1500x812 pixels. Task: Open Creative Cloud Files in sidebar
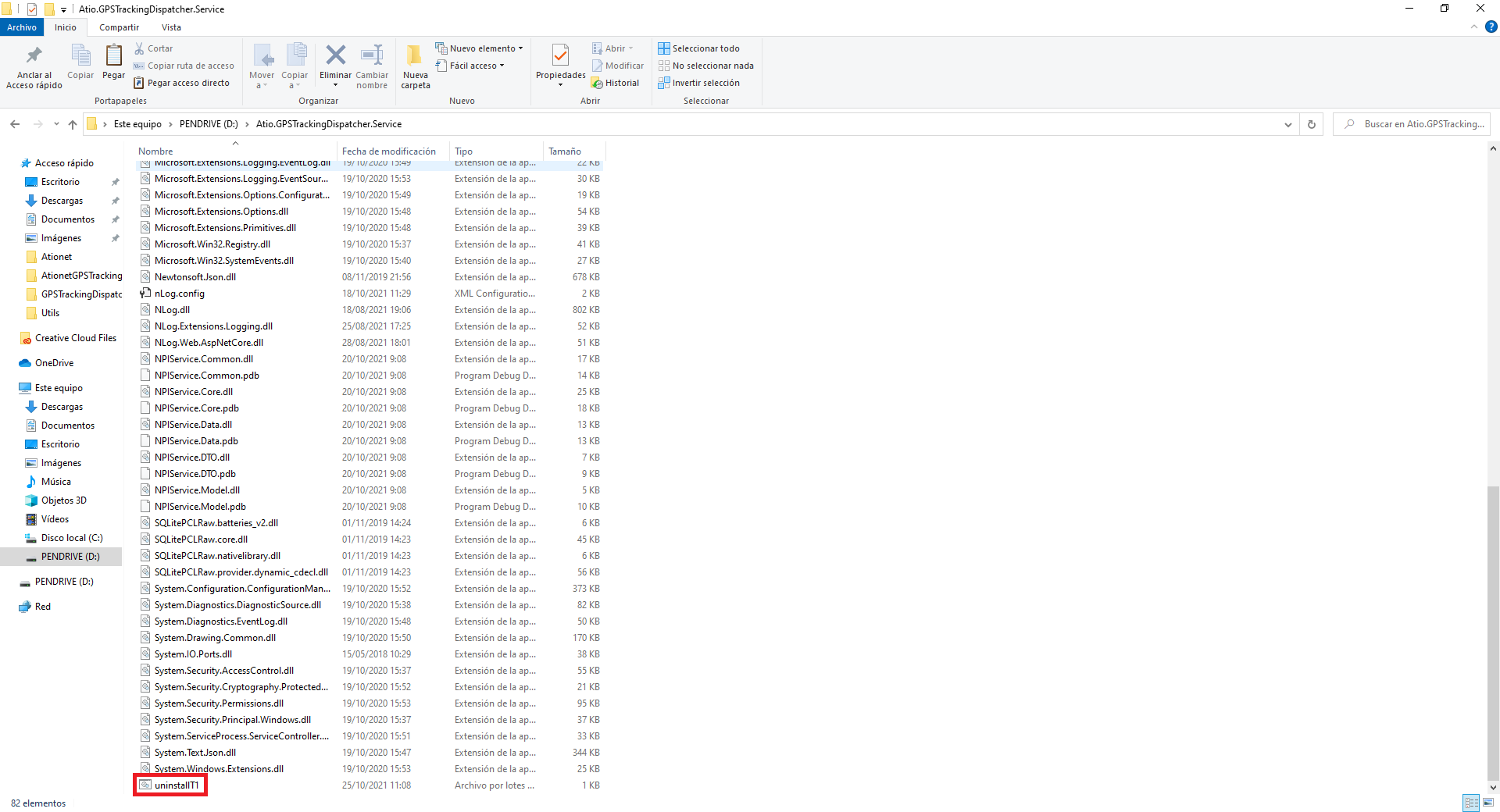pyautogui.click(x=75, y=338)
